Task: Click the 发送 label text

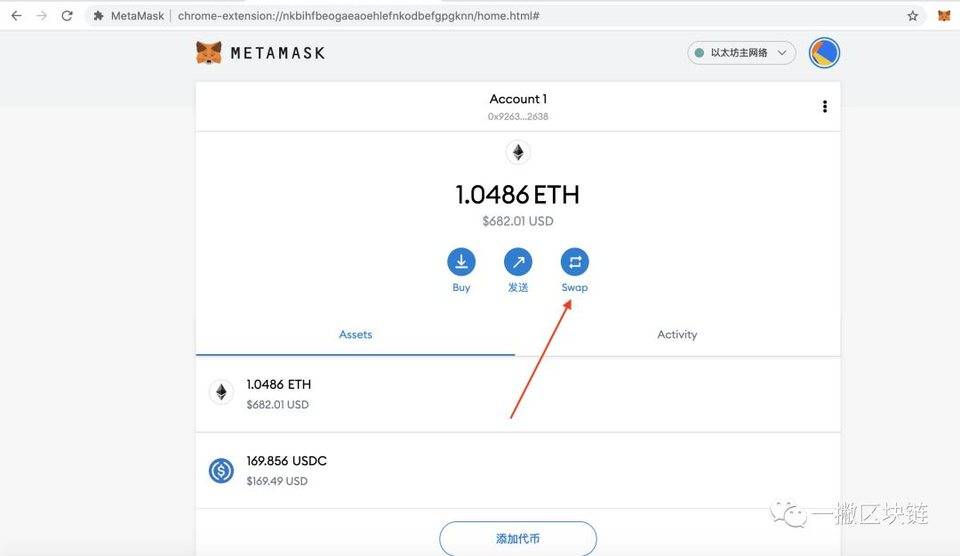Action: tap(518, 288)
